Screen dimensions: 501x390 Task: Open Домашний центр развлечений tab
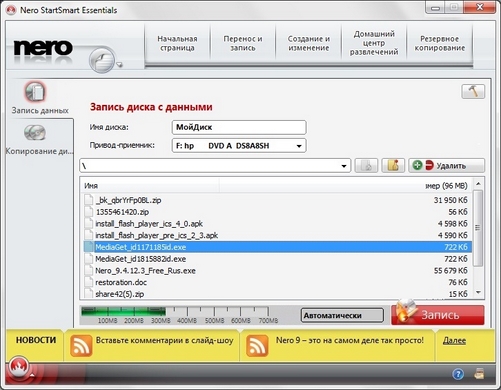pyautogui.click(x=374, y=43)
